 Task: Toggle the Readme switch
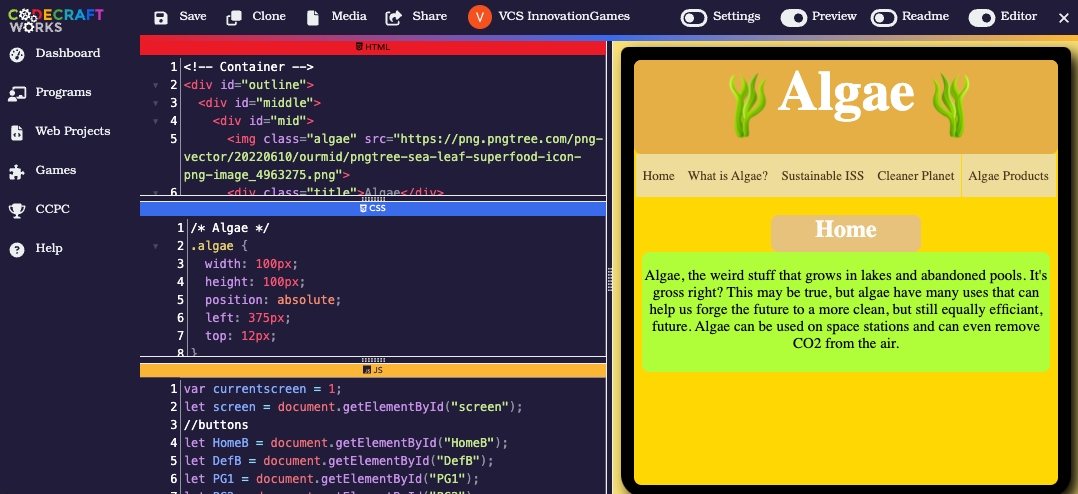883,18
